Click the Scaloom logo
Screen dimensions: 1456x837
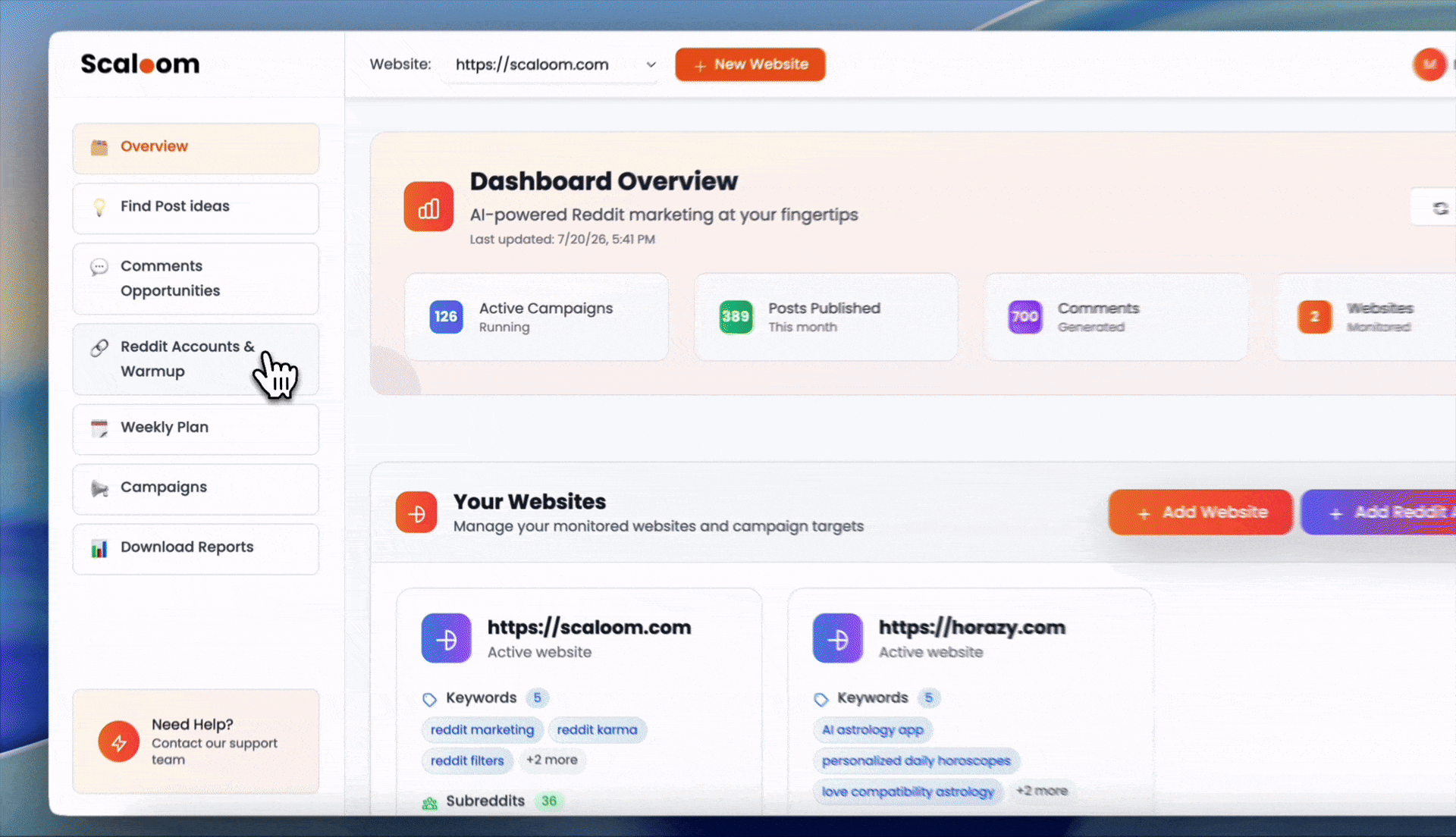[x=140, y=64]
